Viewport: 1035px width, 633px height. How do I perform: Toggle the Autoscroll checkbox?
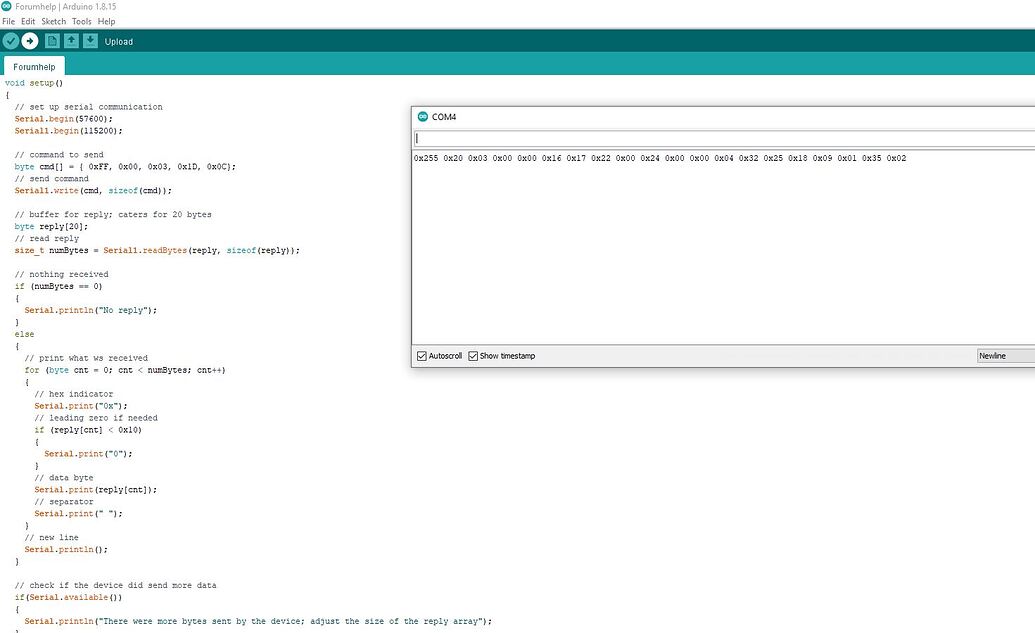pos(422,356)
